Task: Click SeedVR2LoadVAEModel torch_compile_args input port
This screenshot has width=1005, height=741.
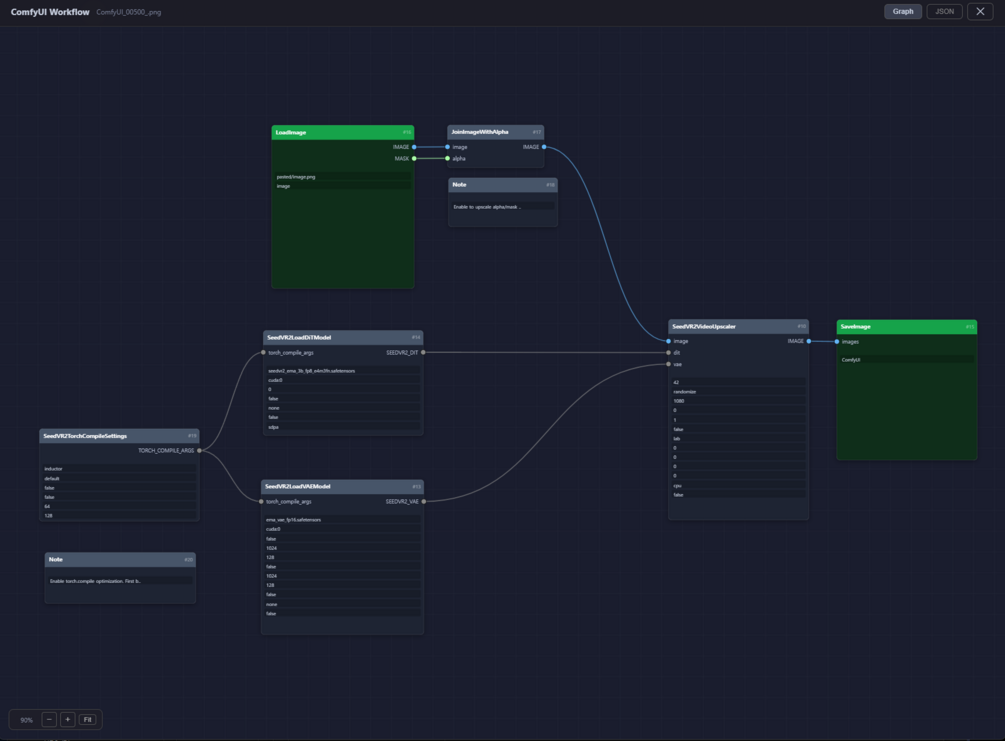Action: click(x=261, y=501)
